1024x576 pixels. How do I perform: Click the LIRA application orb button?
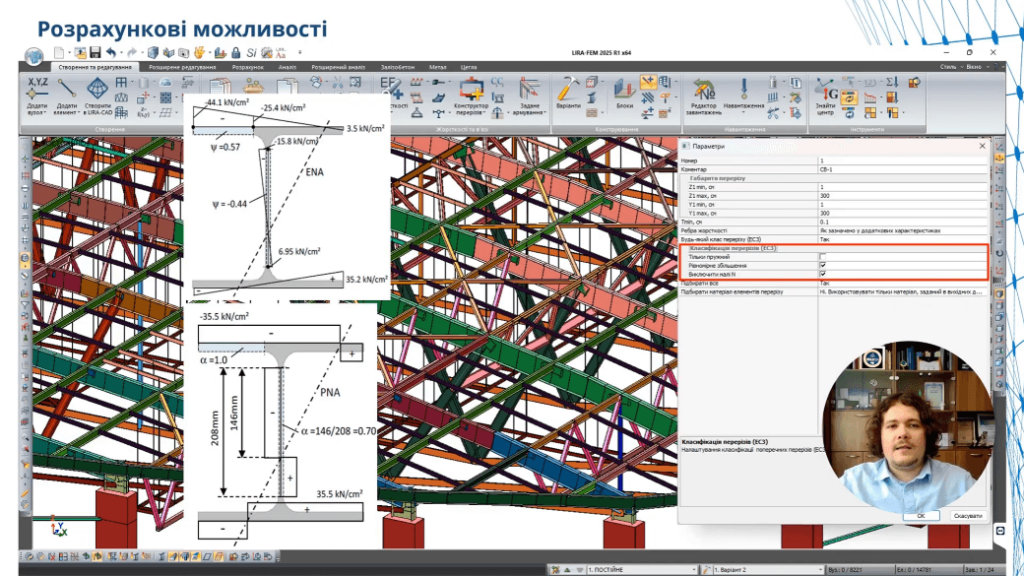[33, 57]
